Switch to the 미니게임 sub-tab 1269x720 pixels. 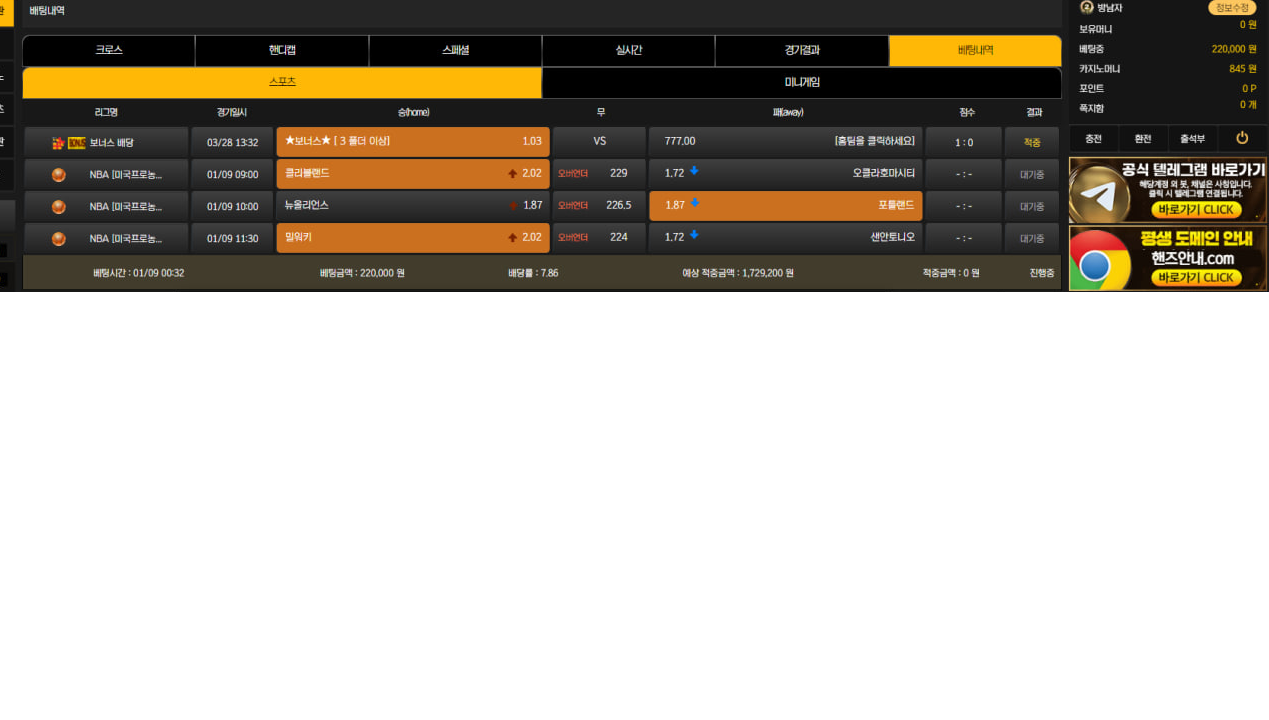[801, 82]
